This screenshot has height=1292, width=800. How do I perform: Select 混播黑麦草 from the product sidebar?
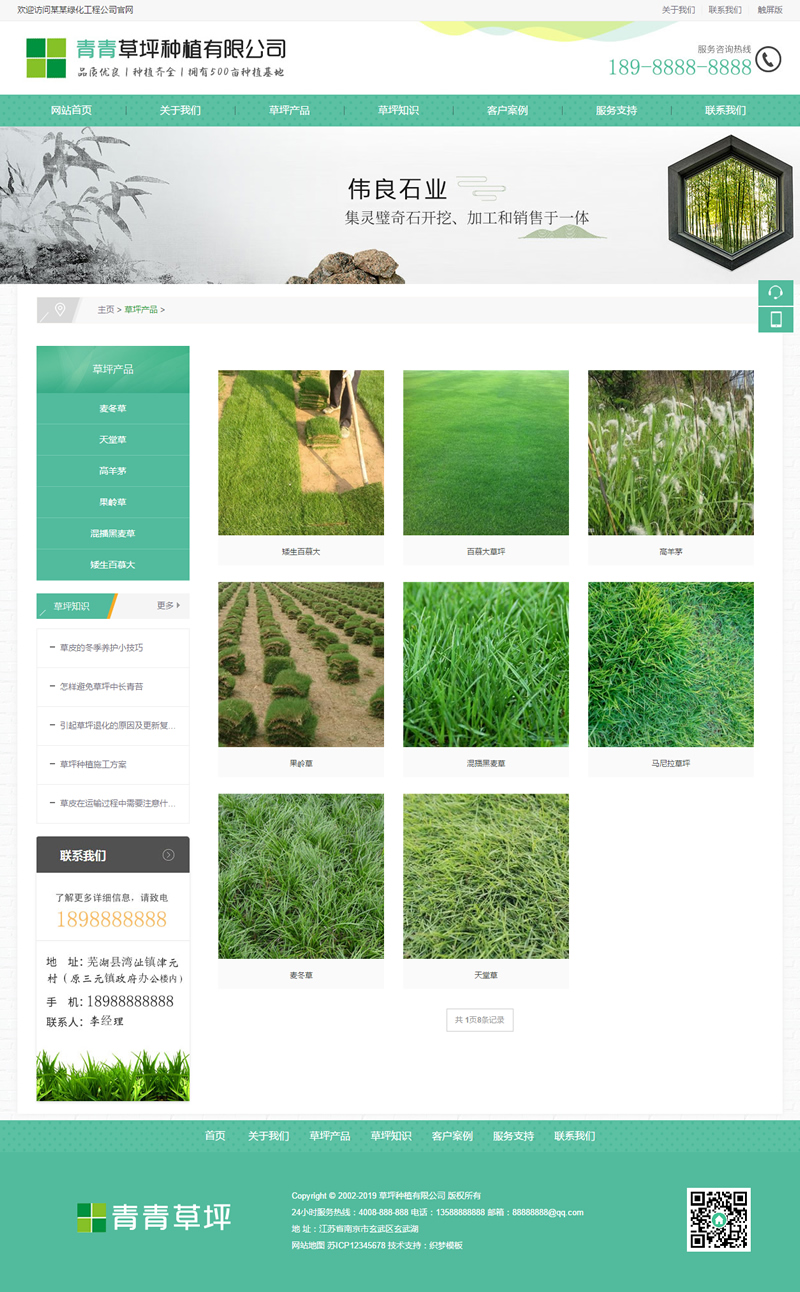tap(112, 533)
